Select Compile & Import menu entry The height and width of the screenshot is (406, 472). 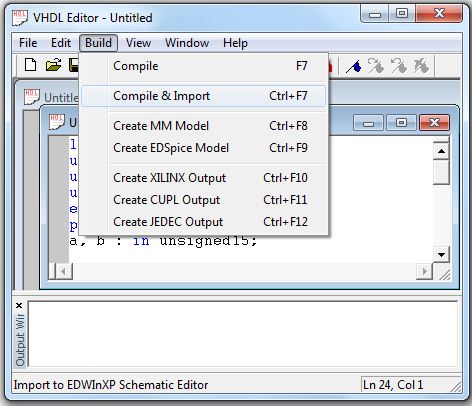point(203,96)
